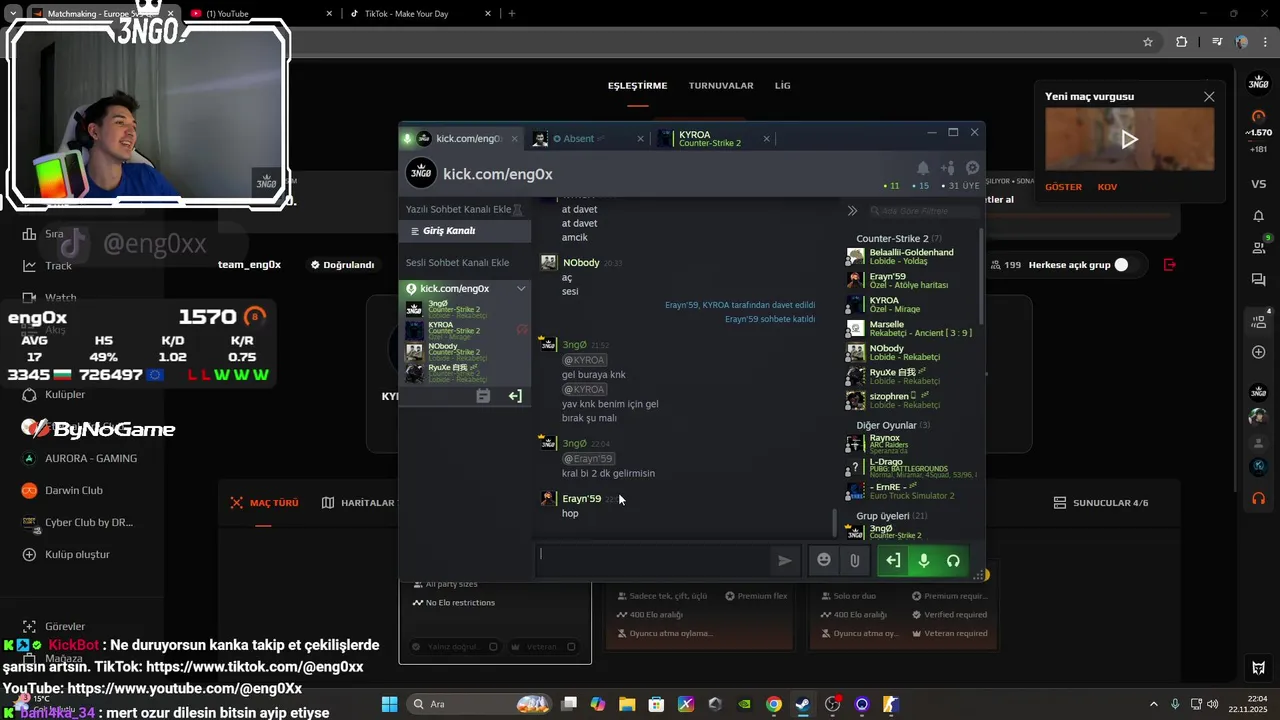Click @Erayn'59 mention in chat
The width and height of the screenshot is (1280, 720).
[x=588, y=459]
